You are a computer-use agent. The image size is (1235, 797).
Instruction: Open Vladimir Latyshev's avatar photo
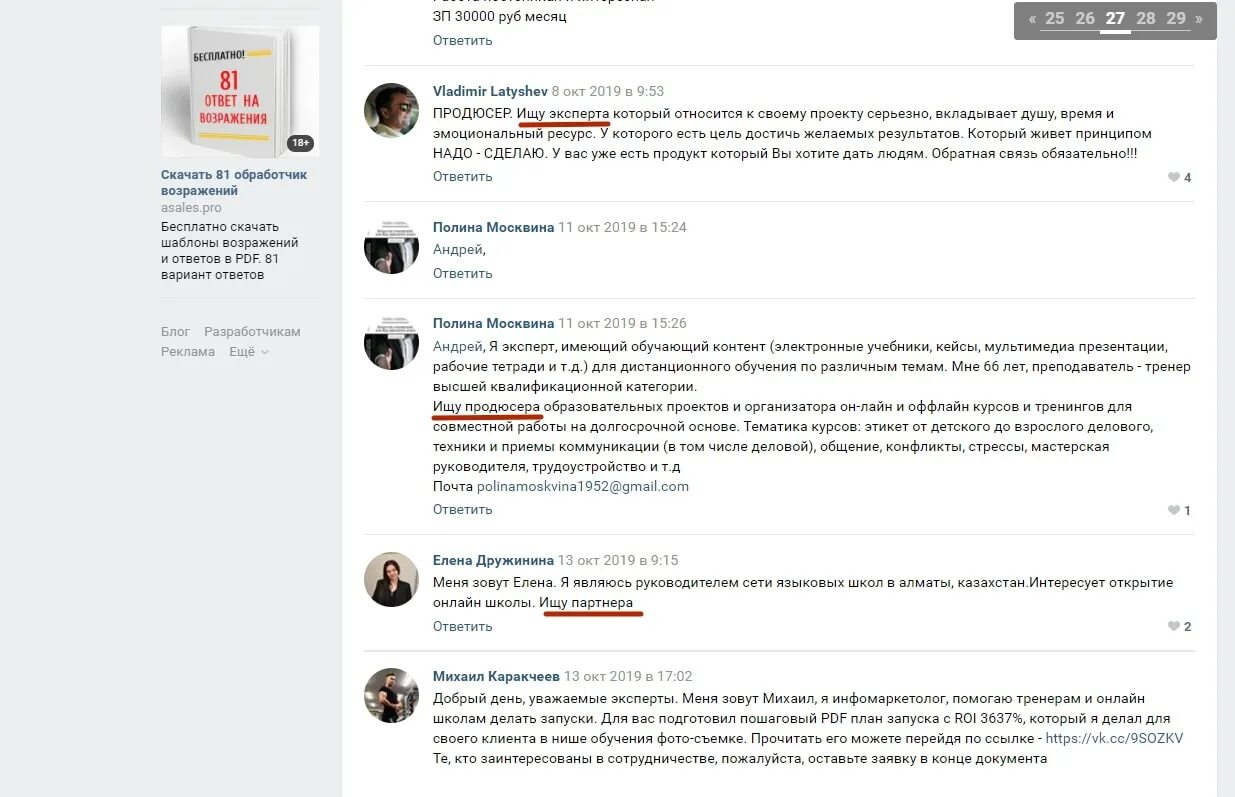click(391, 110)
